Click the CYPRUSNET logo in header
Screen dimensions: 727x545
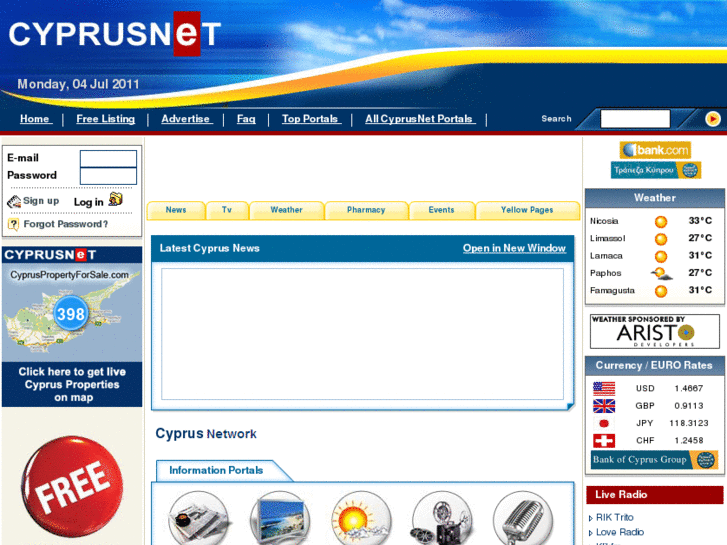(x=115, y=34)
